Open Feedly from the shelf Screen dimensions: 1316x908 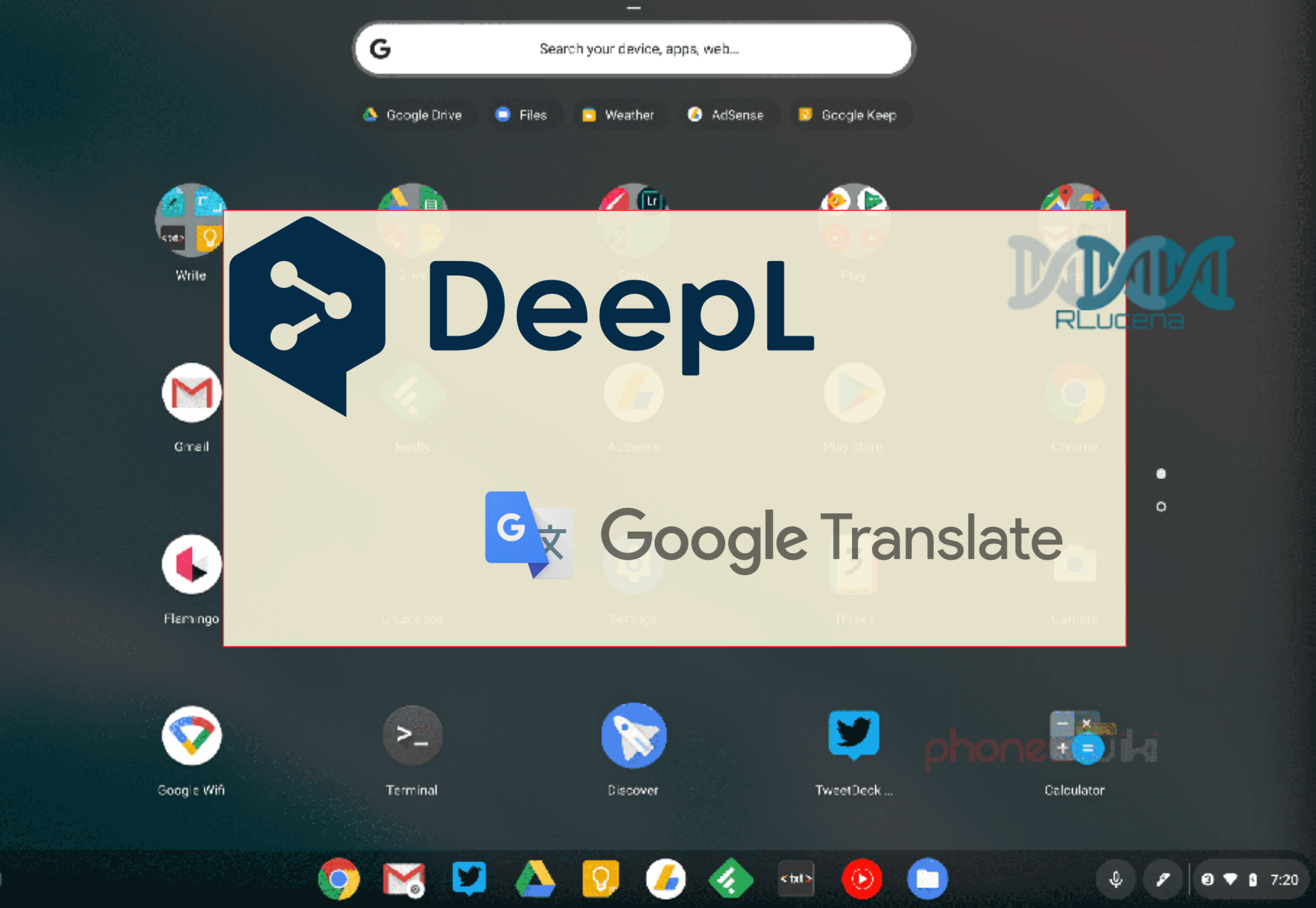tap(731, 879)
